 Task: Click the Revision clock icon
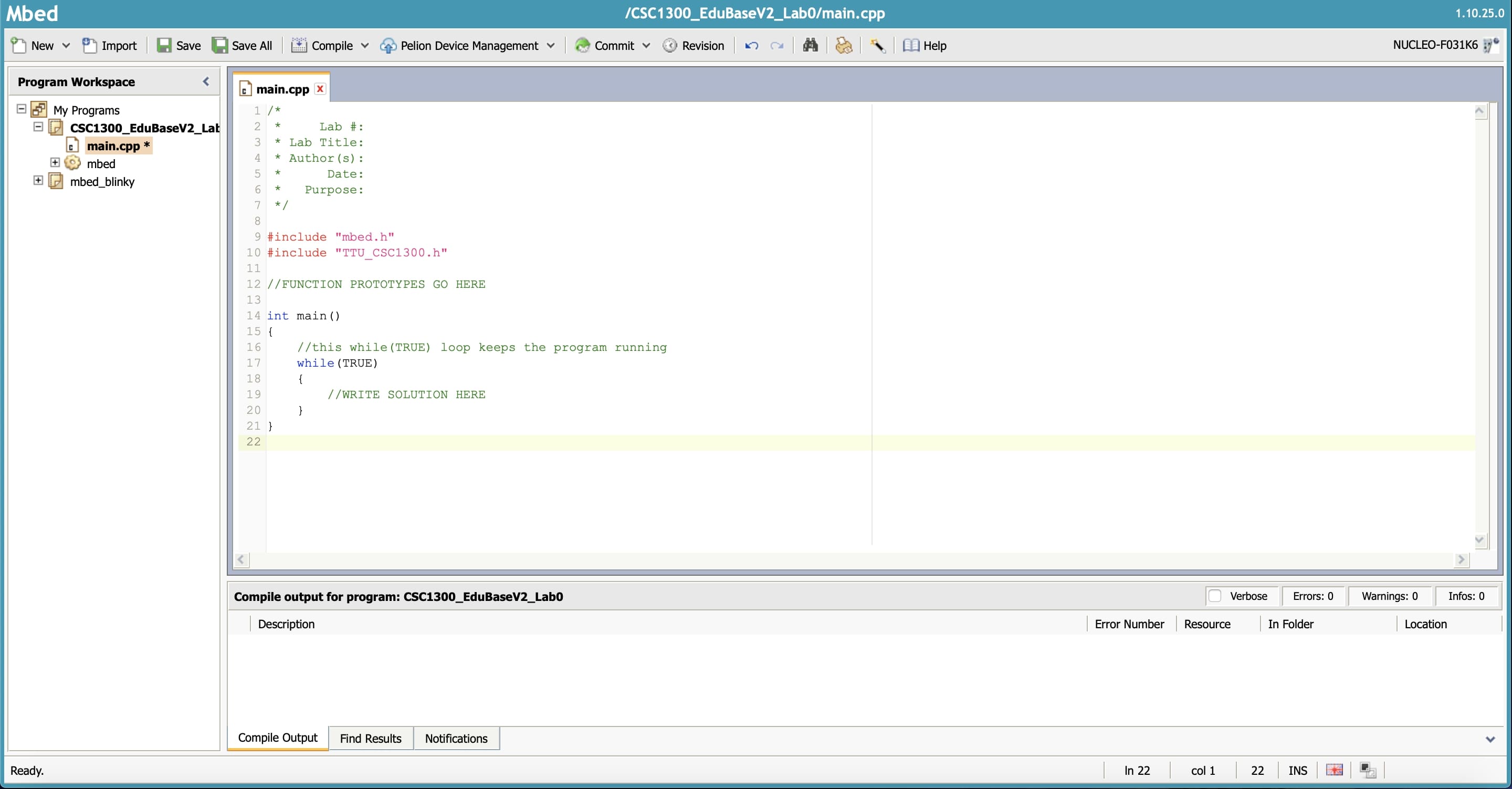point(670,45)
